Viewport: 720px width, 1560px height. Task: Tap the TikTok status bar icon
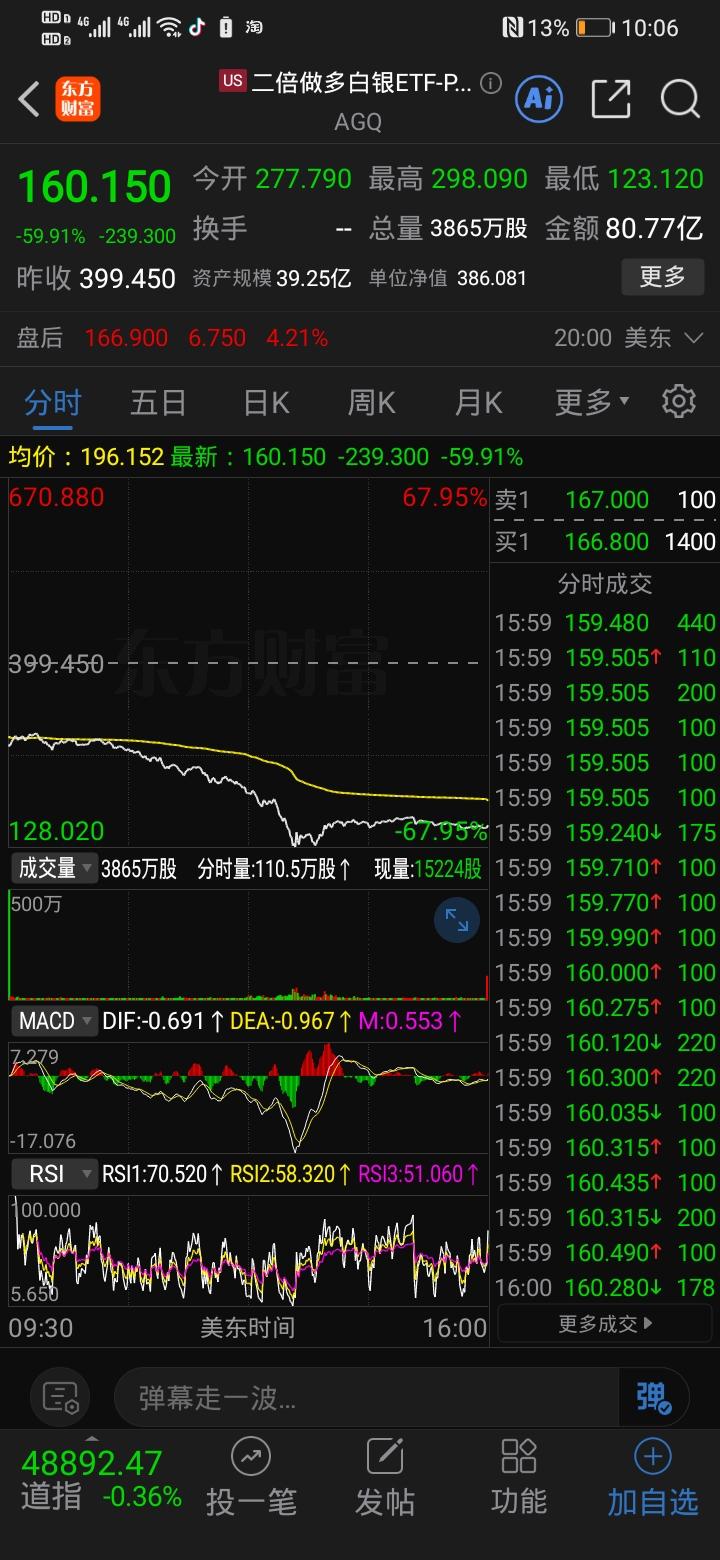197,27
